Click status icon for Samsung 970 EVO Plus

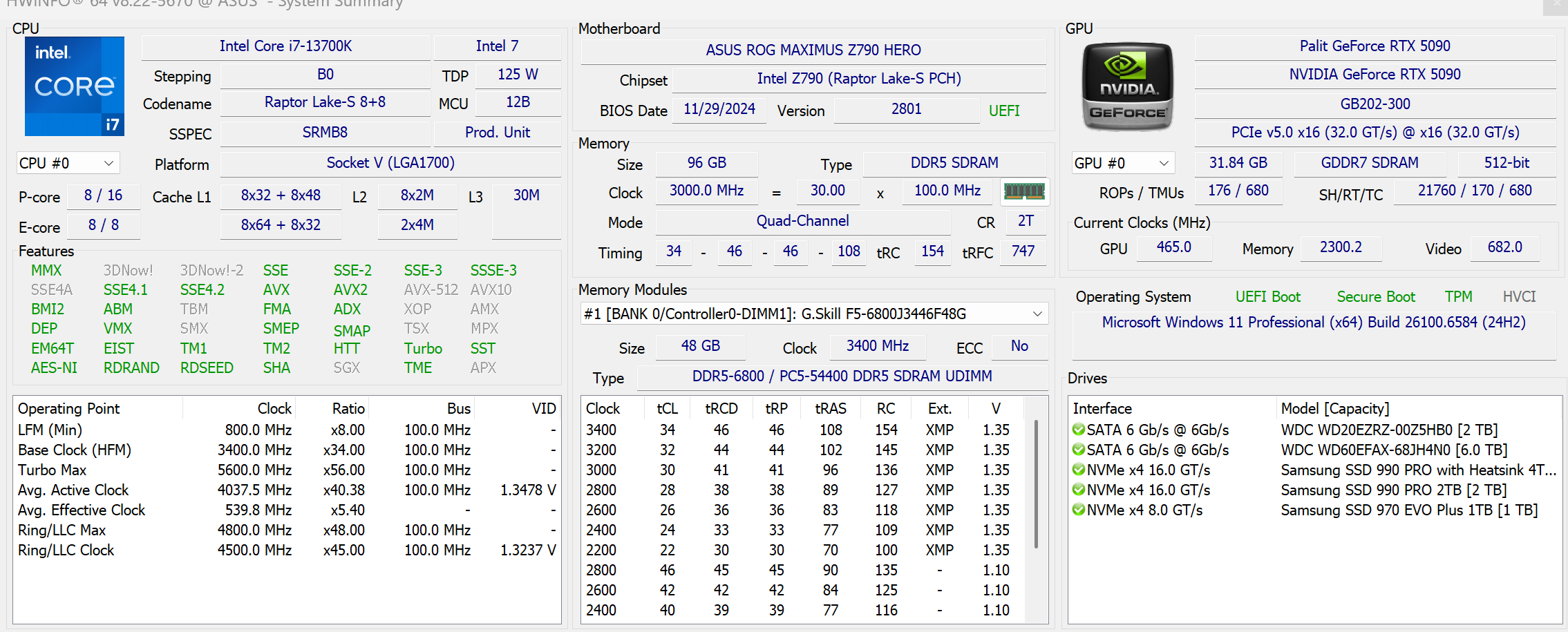click(x=1078, y=510)
